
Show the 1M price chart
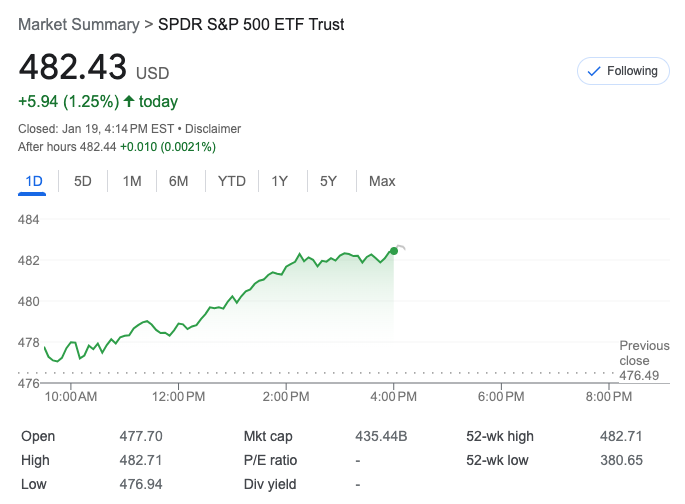[132, 181]
